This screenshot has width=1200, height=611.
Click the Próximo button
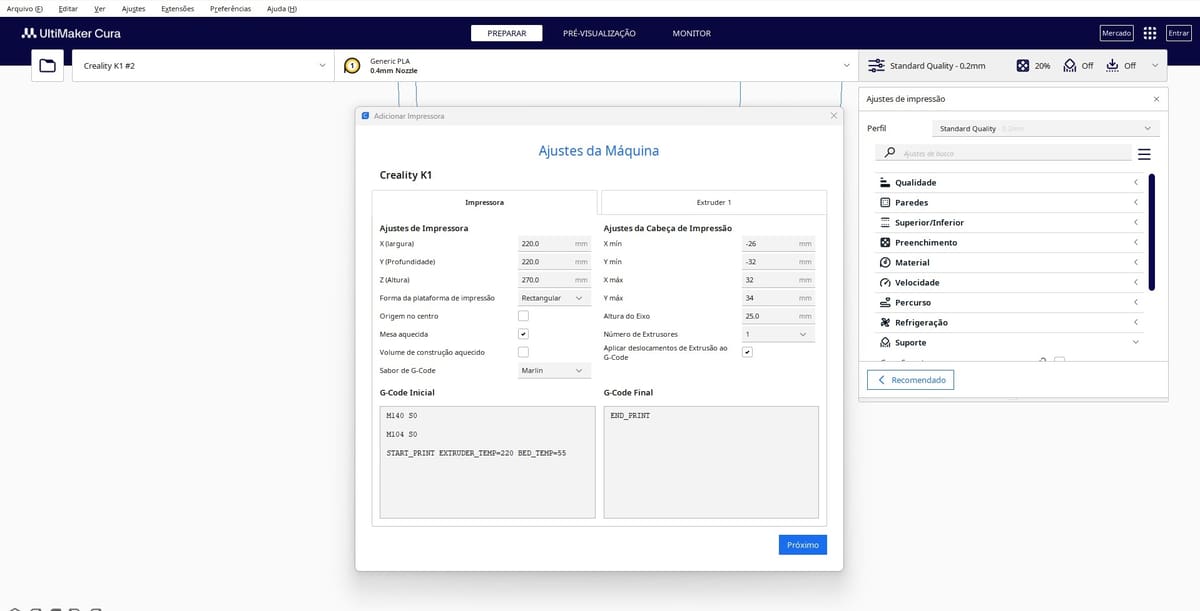click(x=803, y=545)
